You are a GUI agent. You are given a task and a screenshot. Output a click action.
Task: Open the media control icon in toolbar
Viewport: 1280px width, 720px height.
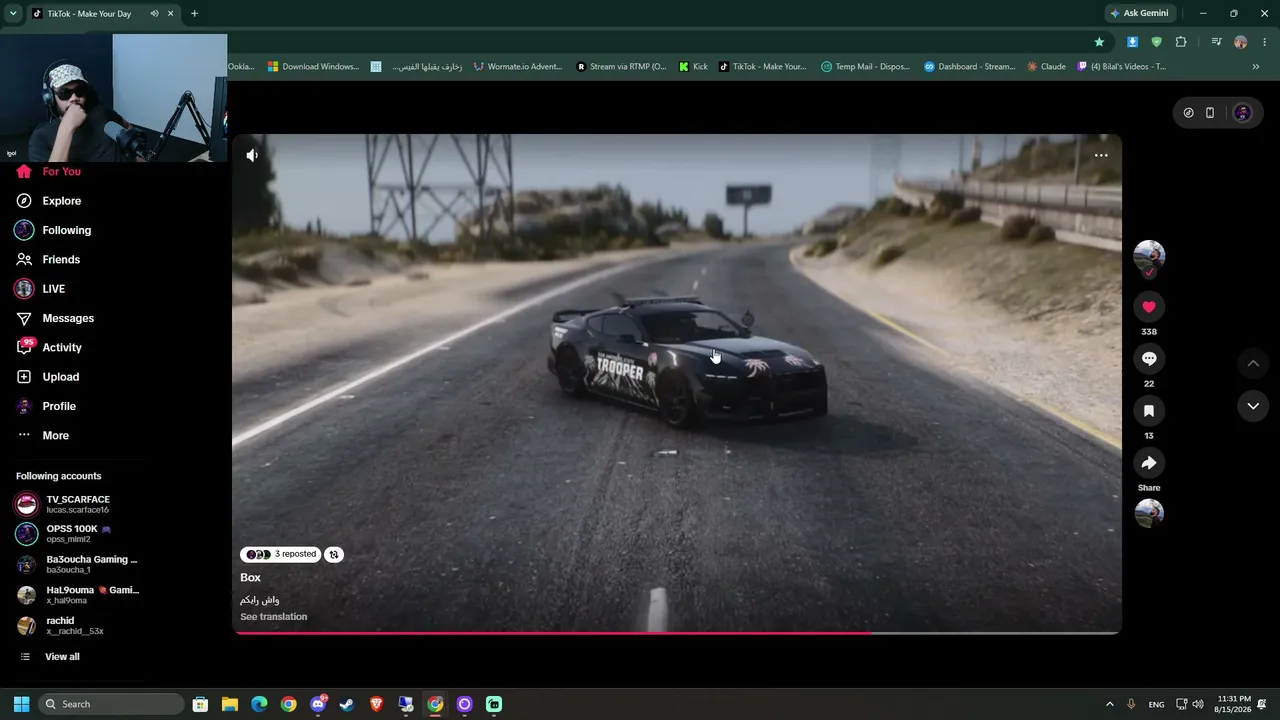1216,42
